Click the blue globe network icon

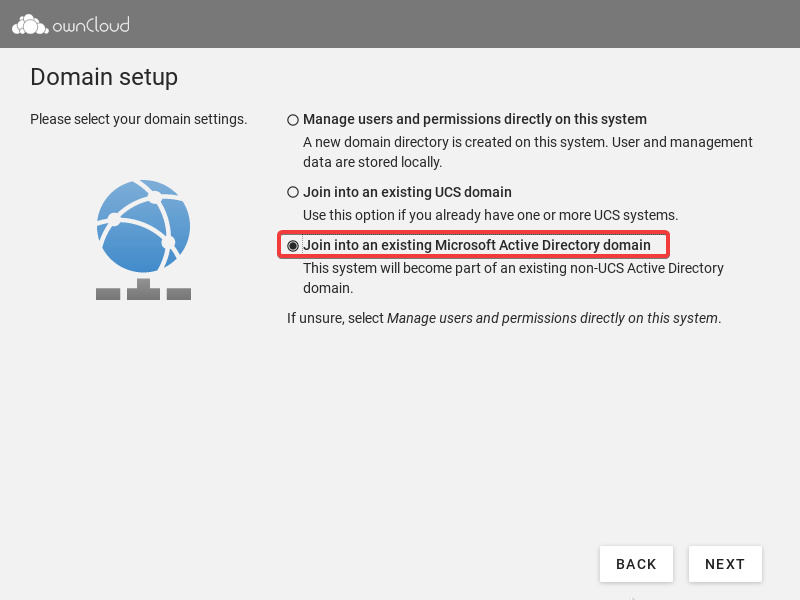143,226
